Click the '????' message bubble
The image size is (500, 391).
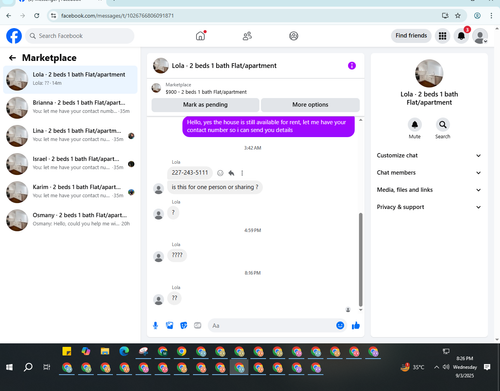coord(177,255)
